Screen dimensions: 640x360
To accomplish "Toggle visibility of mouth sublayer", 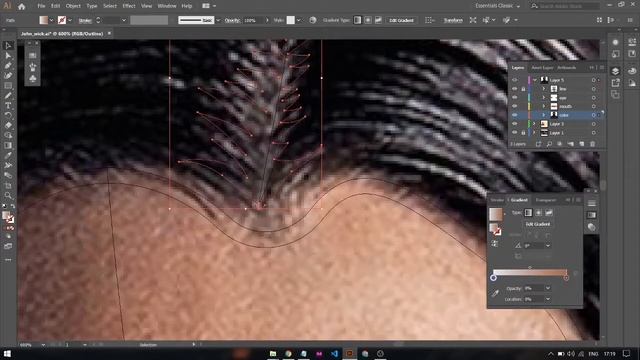I will 514,106.
